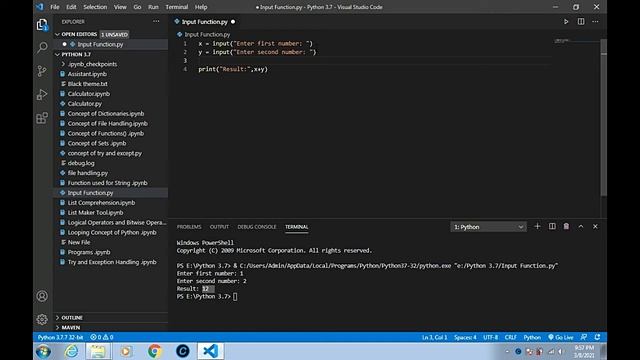Create a new terminal with plus icon

click(x=537, y=227)
